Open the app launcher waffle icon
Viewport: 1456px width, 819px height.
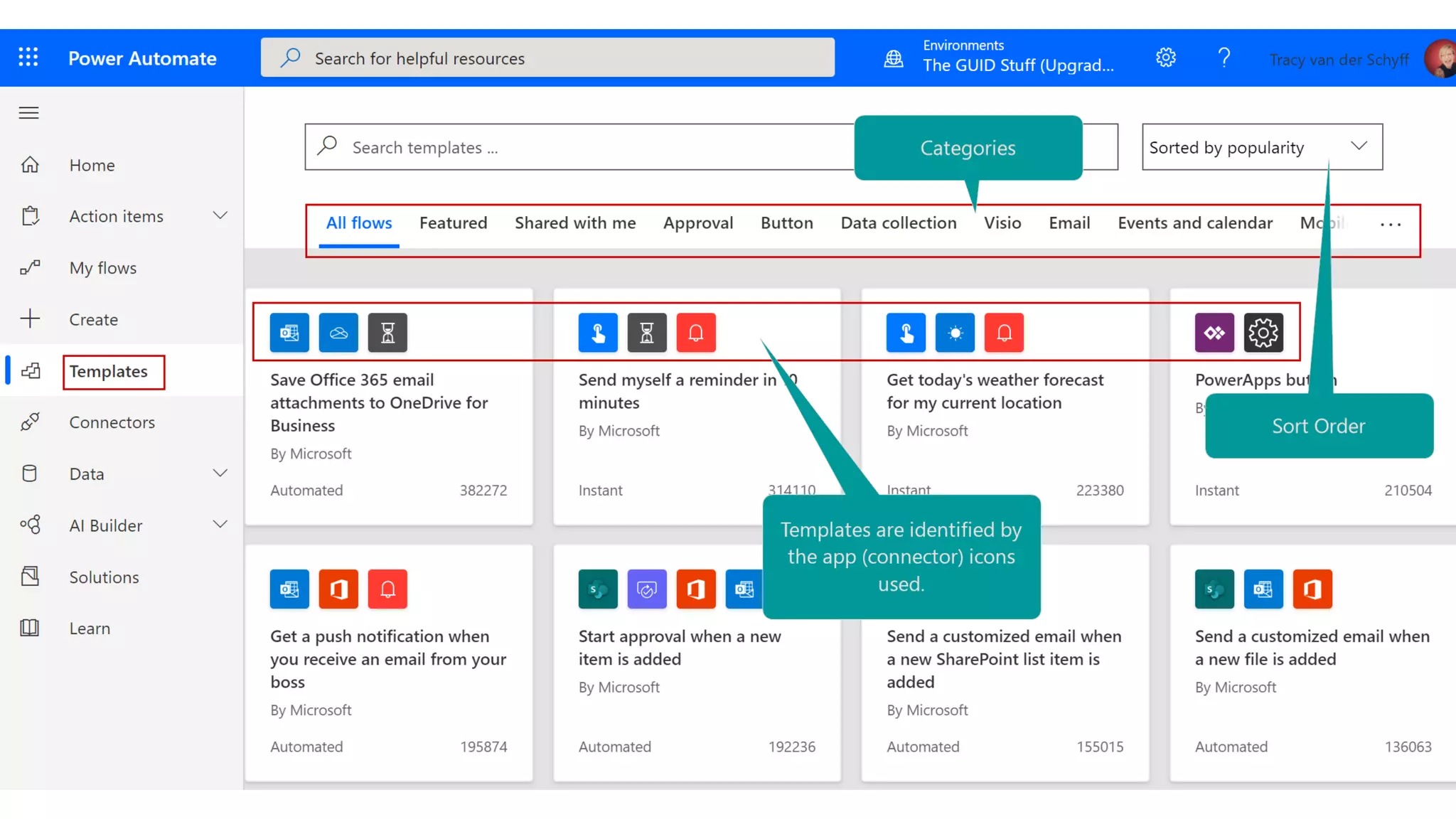click(x=28, y=58)
